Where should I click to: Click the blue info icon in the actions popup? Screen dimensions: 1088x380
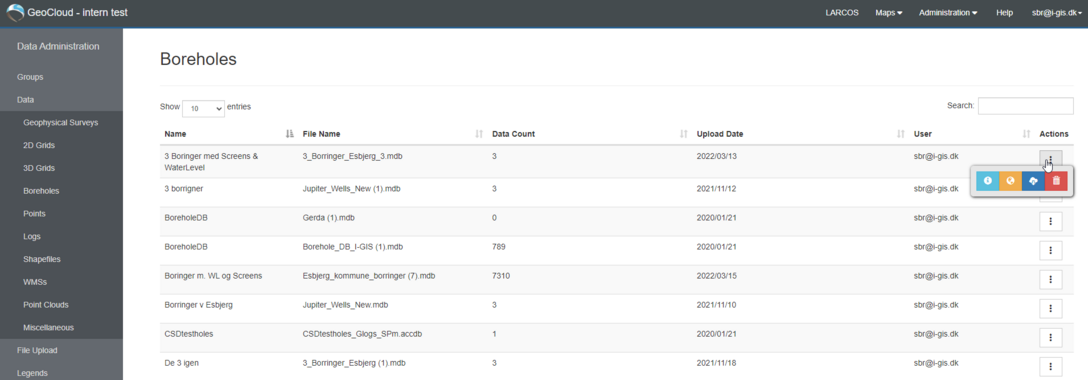coord(987,181)
